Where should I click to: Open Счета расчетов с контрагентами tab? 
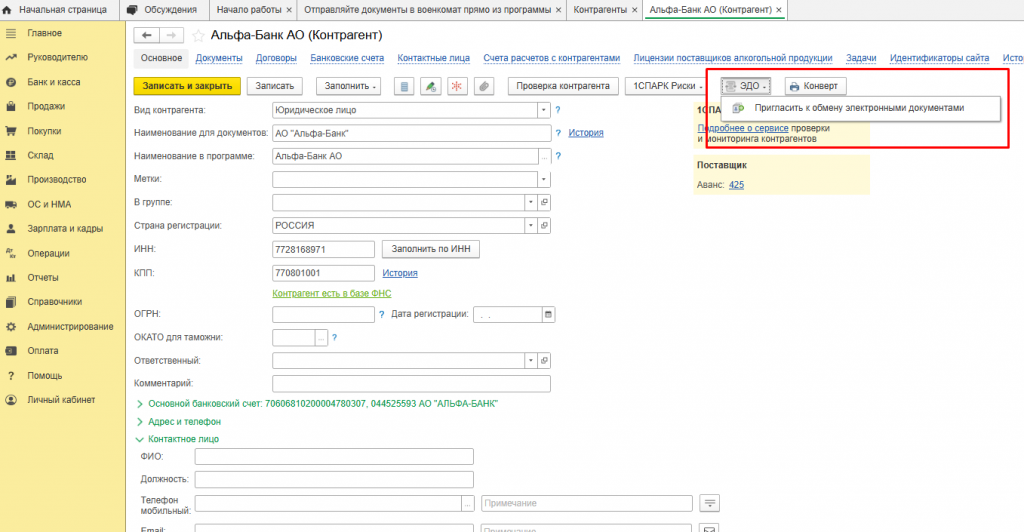point(551,58)
